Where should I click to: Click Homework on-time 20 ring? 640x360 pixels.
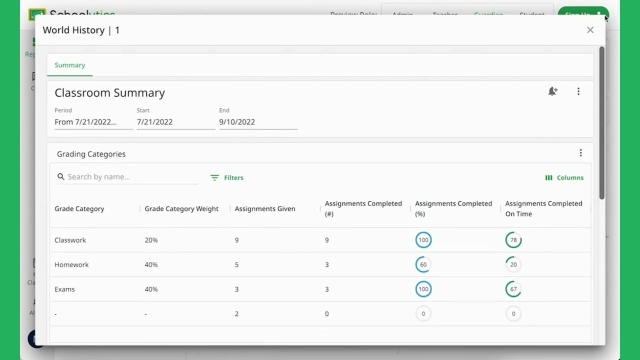[513, 264]
